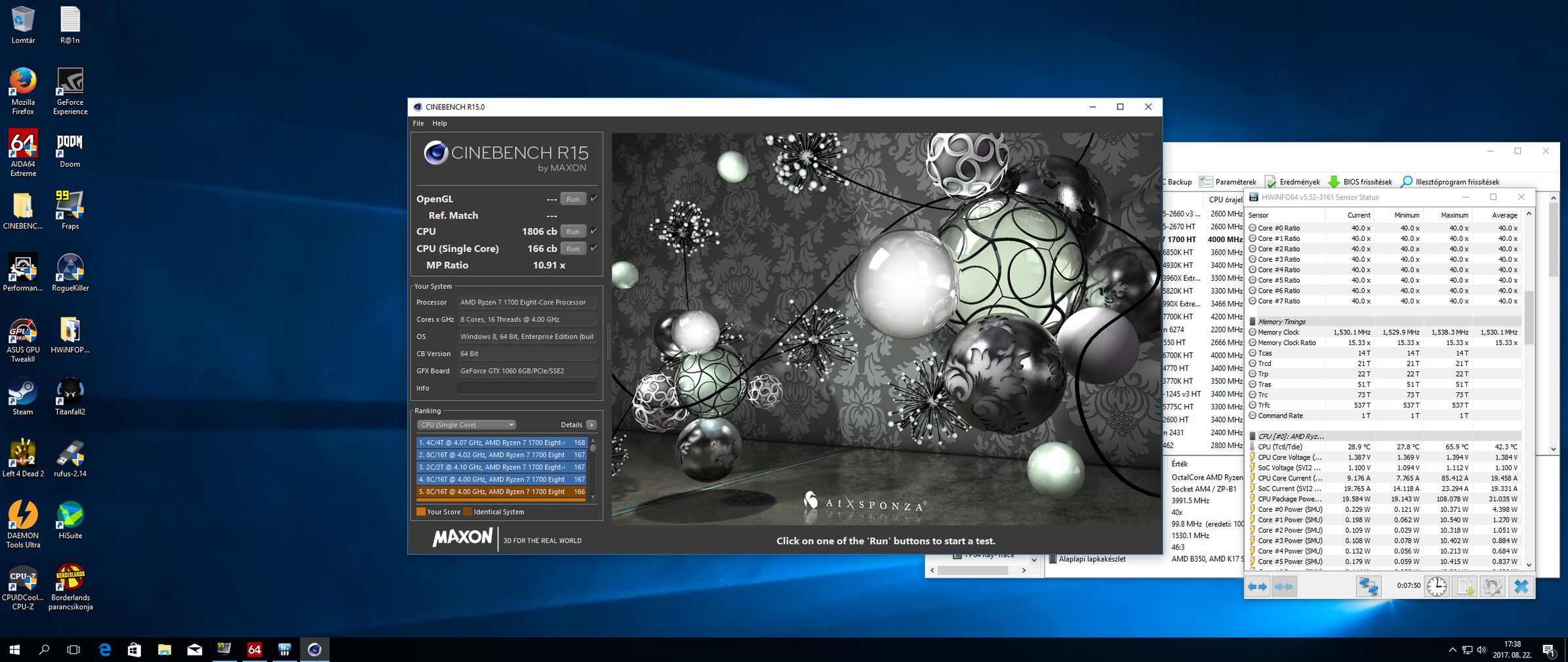
Task: Launch the DAEMON Tools Ultra desktop shortcut
Action: coord(23,524)
